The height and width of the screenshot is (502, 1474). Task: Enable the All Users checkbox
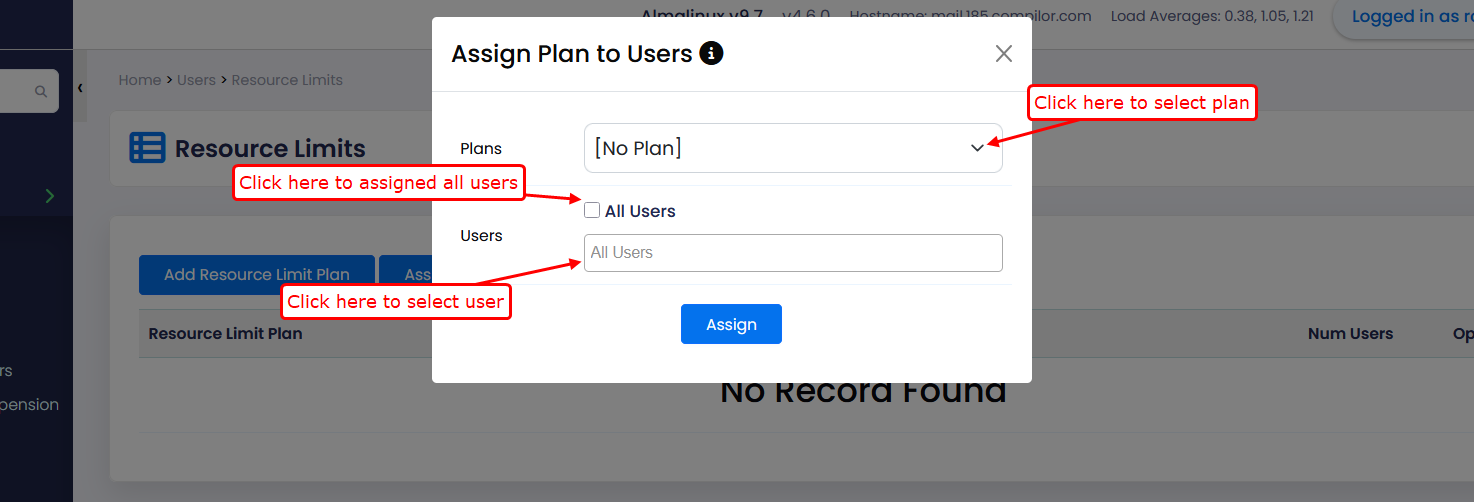pyautogui.click(x=592, y=211)
